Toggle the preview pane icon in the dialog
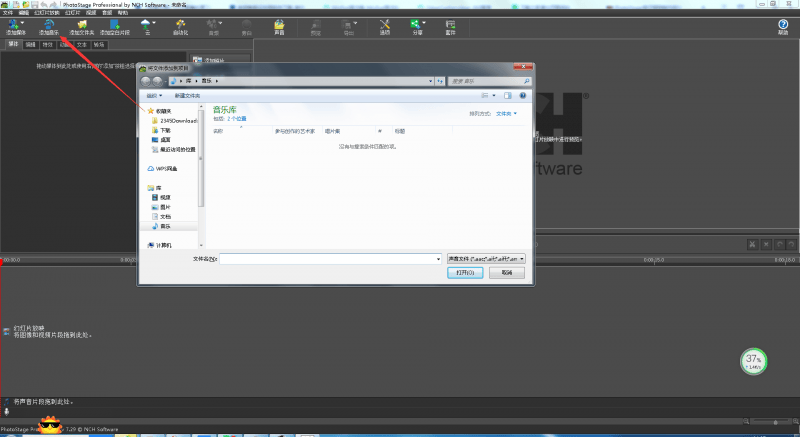The height and width of the screenshot is (437, 800). point(508,96)
